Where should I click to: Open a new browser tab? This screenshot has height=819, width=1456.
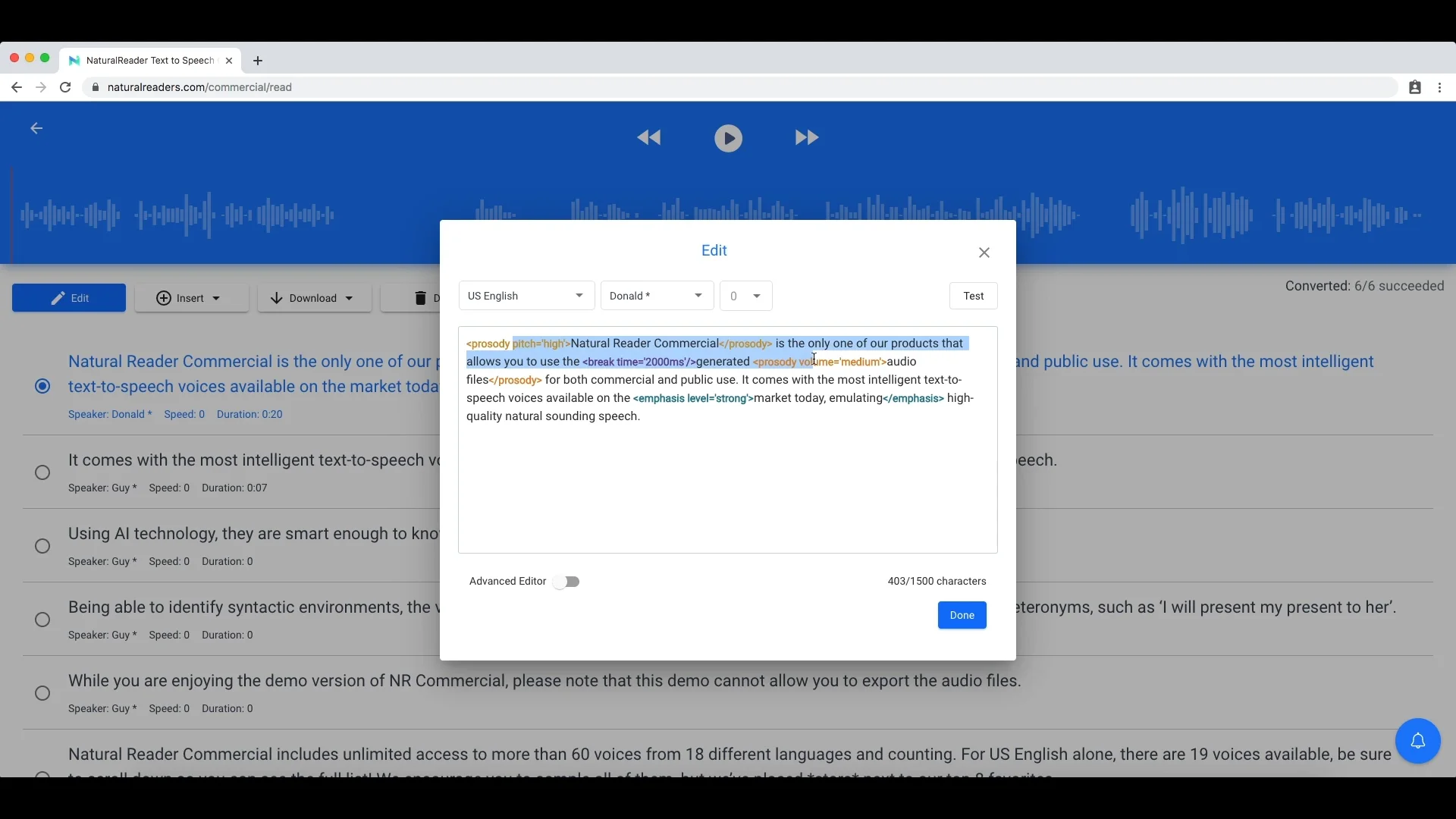(259, 61)
